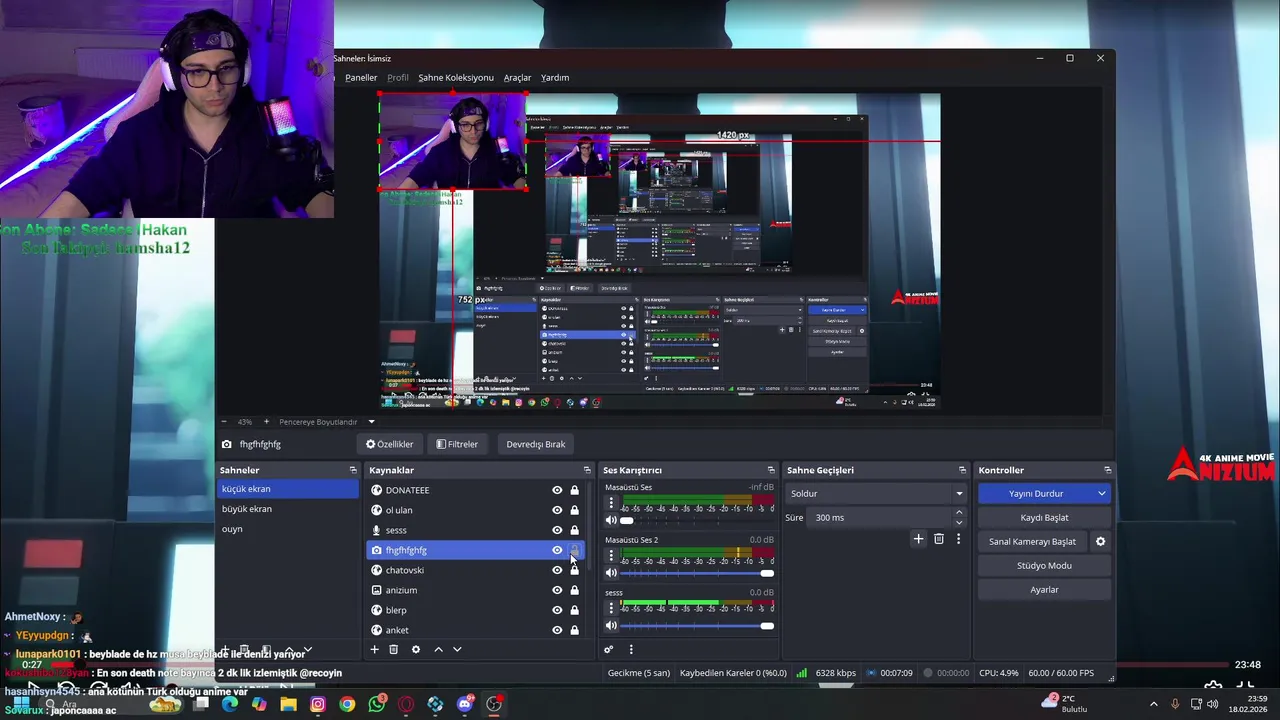Open File Explorer from the taskbar
Screen dimensions: 1280x720
point(288,704)
